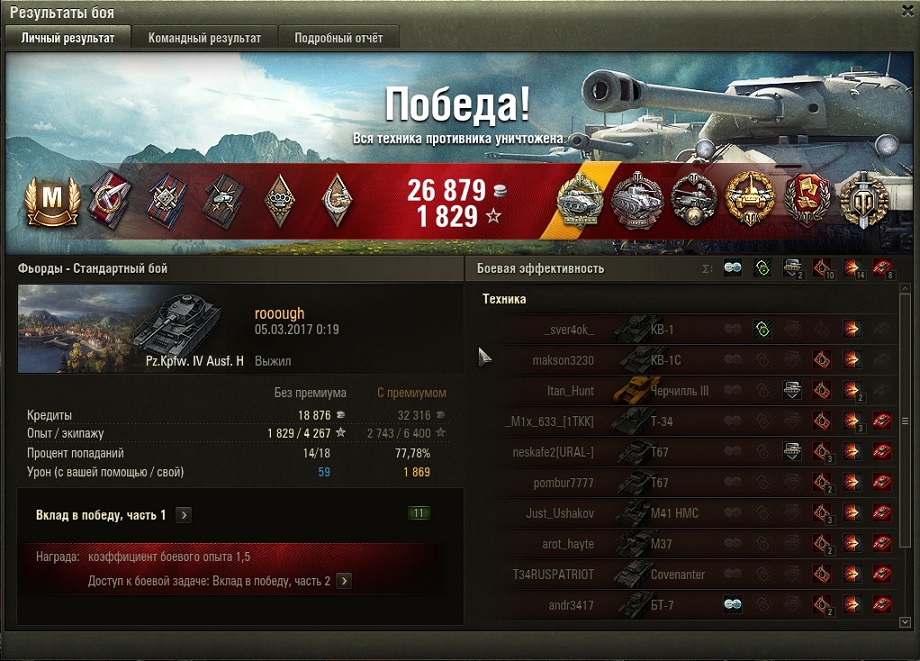Open the Подробный отчёт tab
The image size is (920, 661).
click(339, 38)
